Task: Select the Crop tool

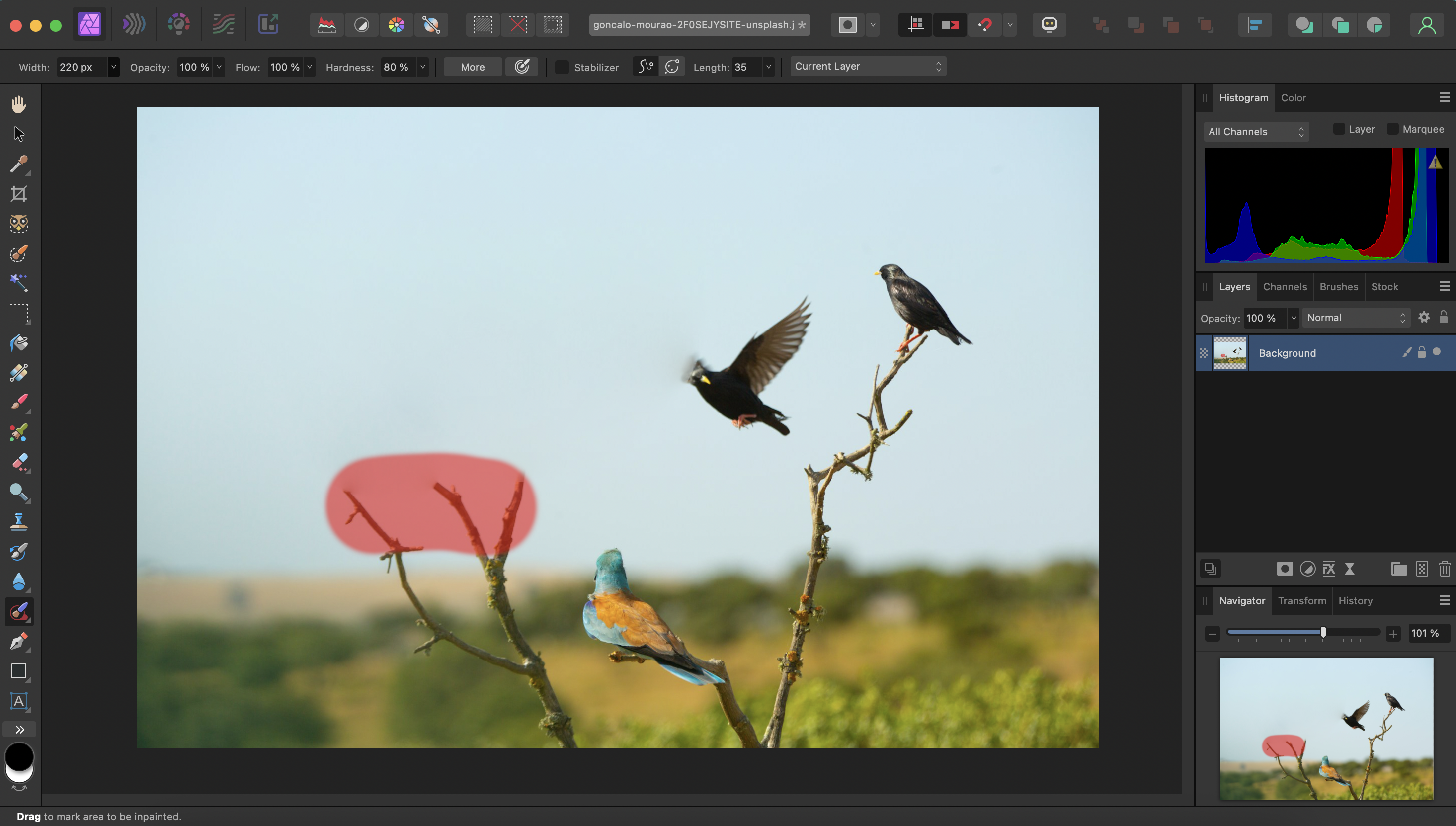Action: point(19,194)
